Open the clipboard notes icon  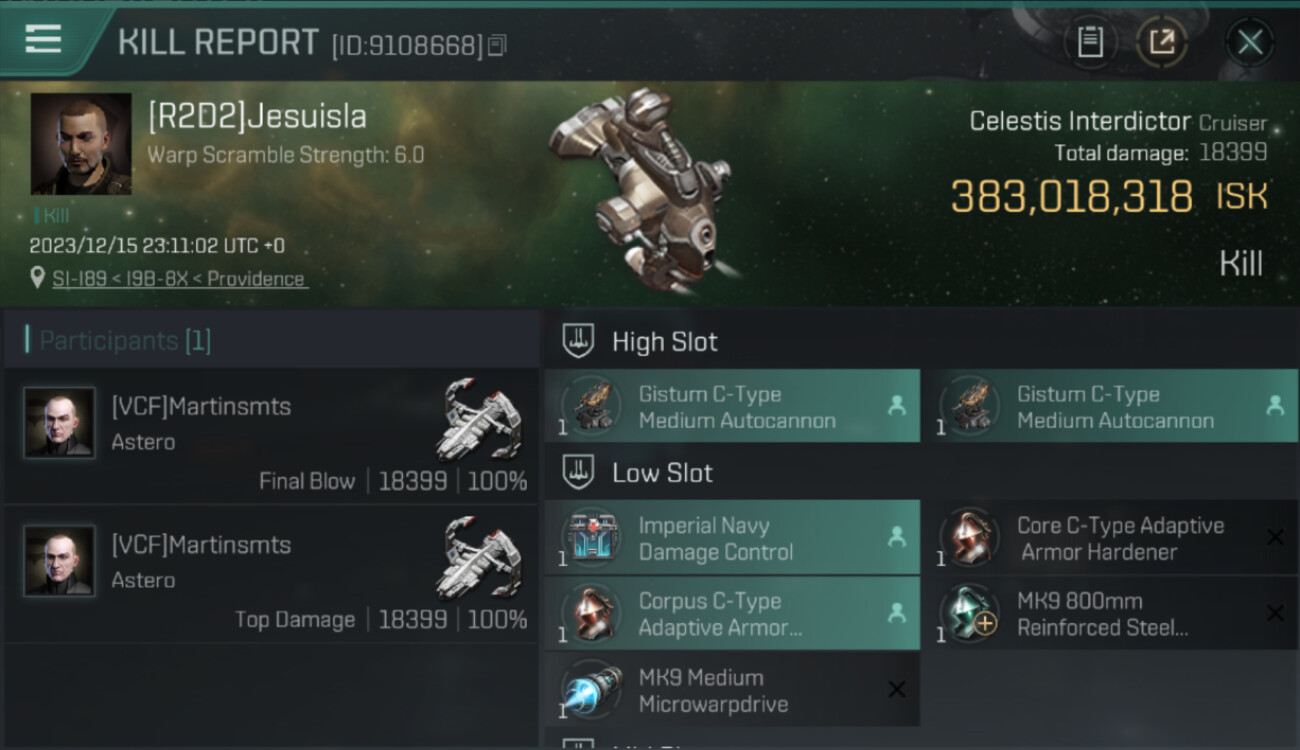click(x=1090, y=42)
